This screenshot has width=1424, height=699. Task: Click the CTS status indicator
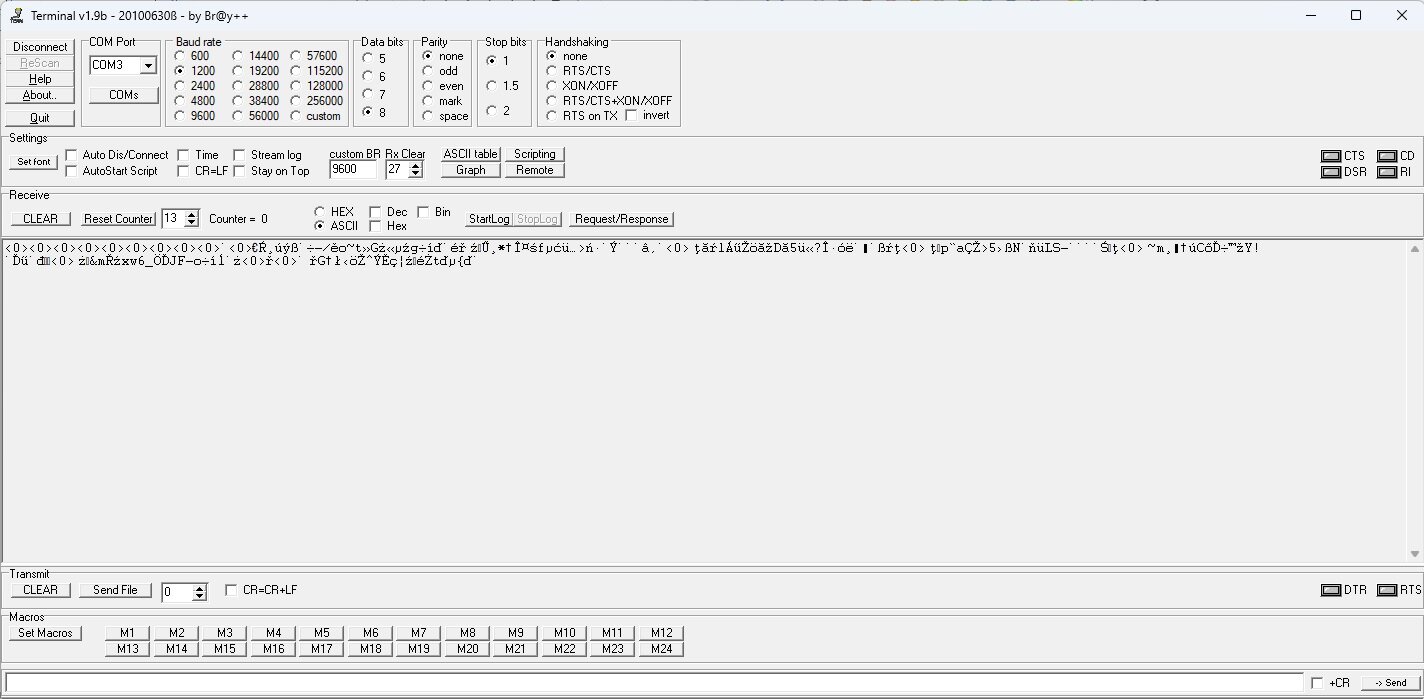1330,156
